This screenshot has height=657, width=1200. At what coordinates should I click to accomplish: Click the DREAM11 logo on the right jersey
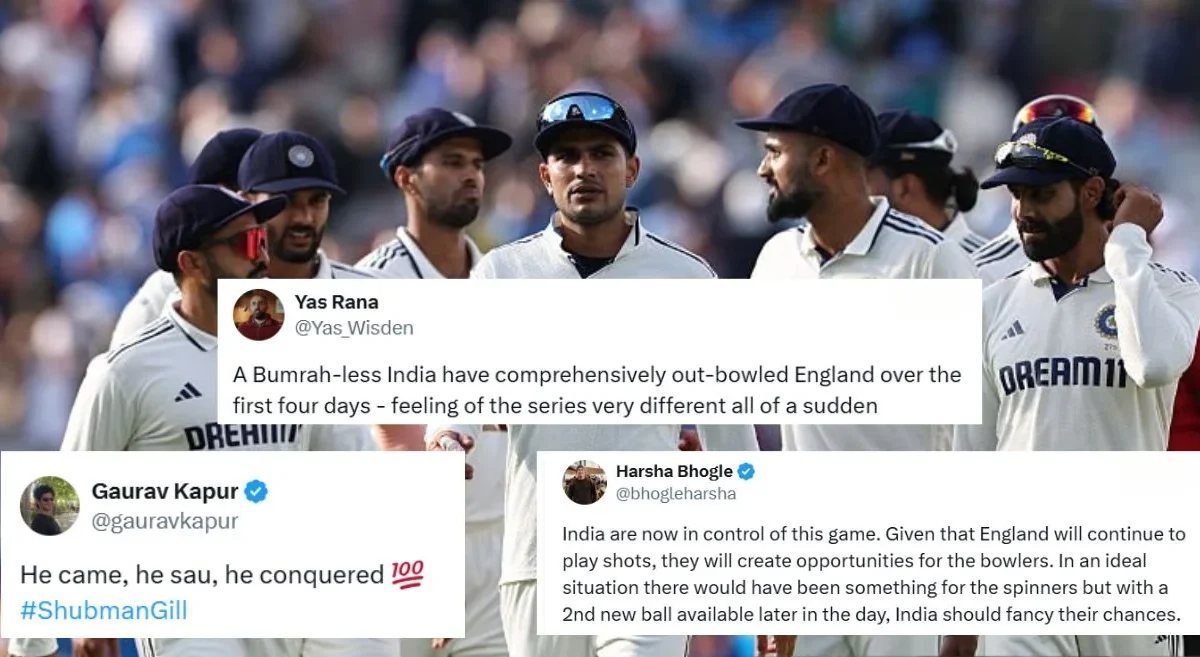point(1061,374)
